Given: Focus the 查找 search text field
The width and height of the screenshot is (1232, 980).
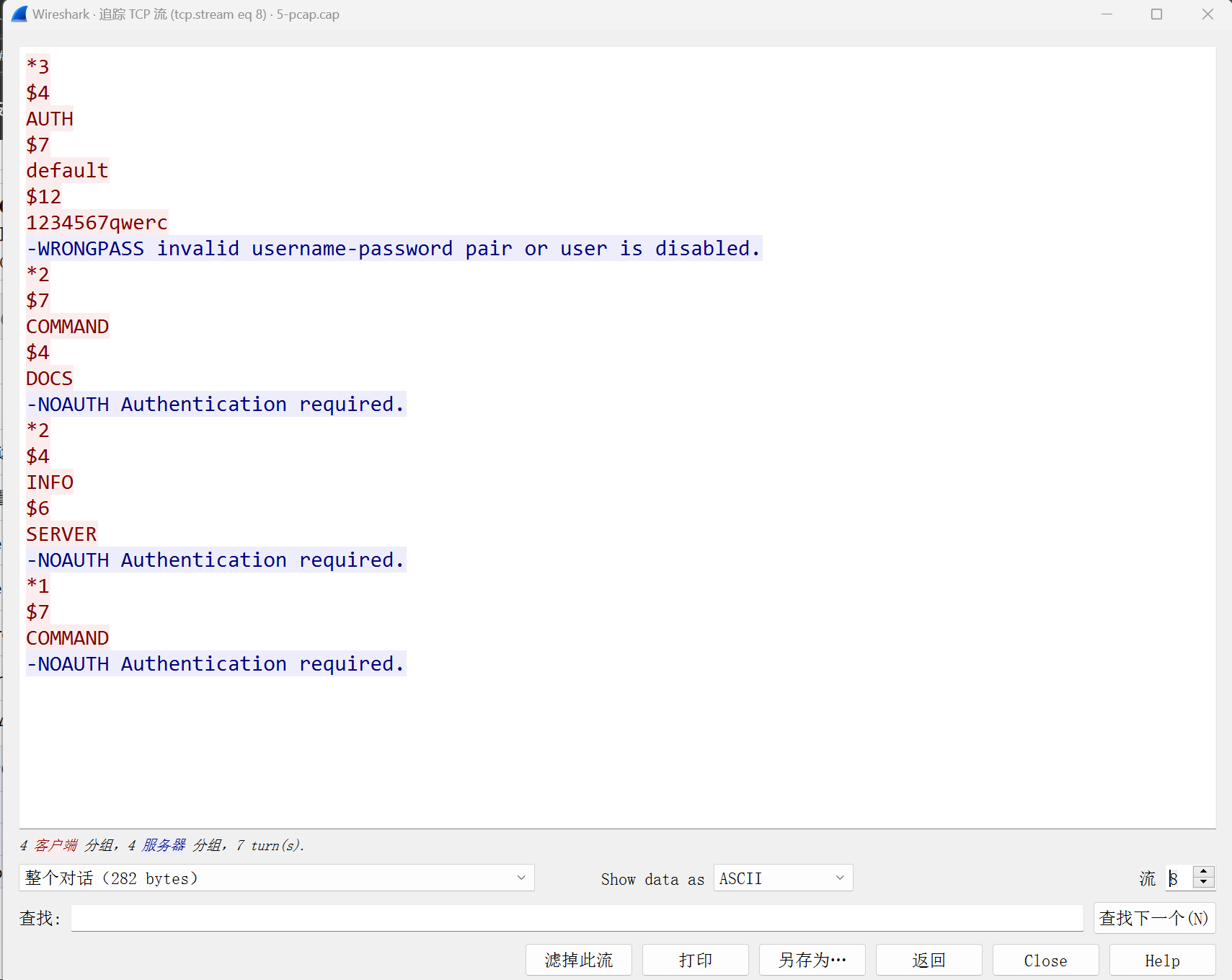Looking at the screenshot, I should click(x=577, y=918).
